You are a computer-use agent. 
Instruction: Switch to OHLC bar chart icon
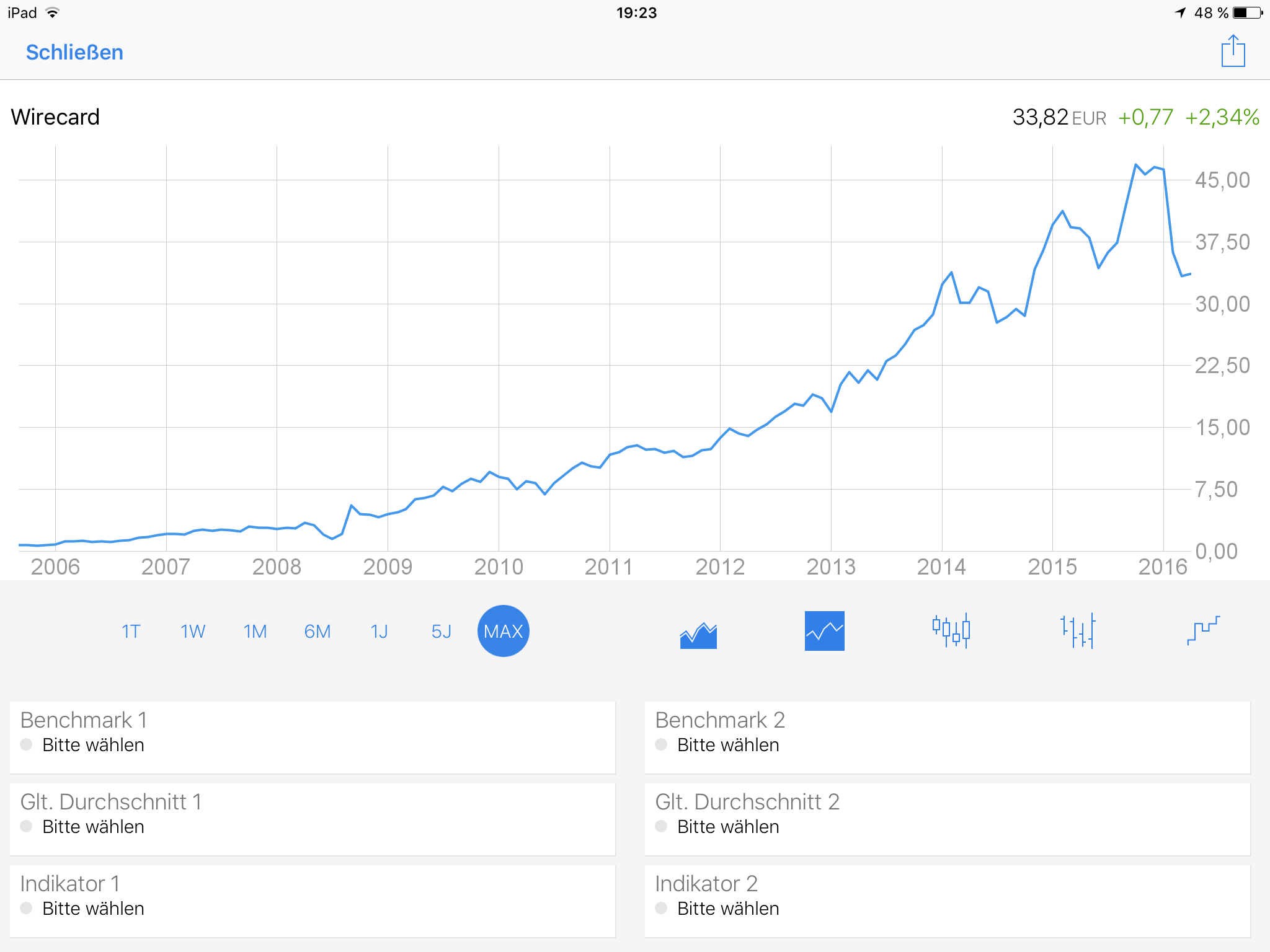pos(1078,631)
